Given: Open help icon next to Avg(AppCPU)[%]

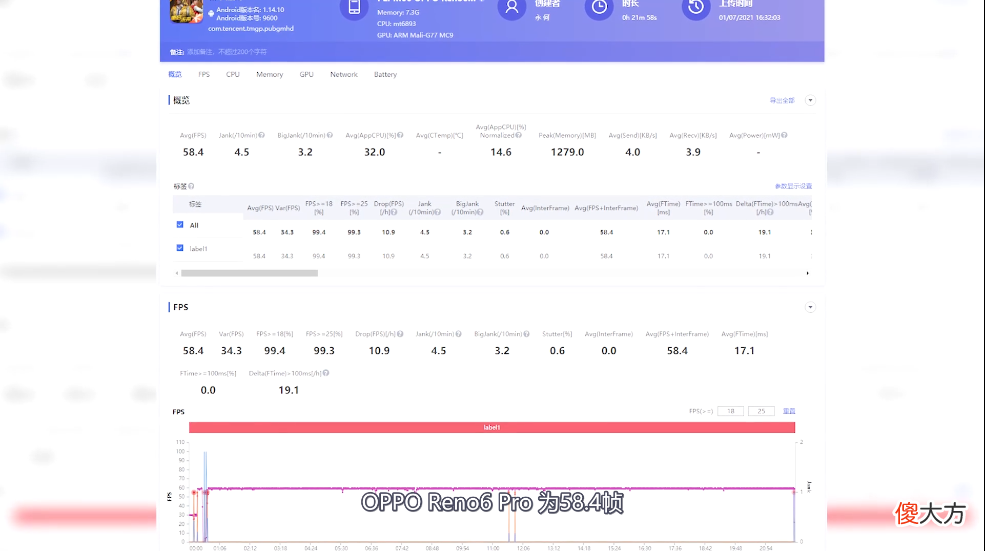Looking at the screenshot, I should [400, 135].
